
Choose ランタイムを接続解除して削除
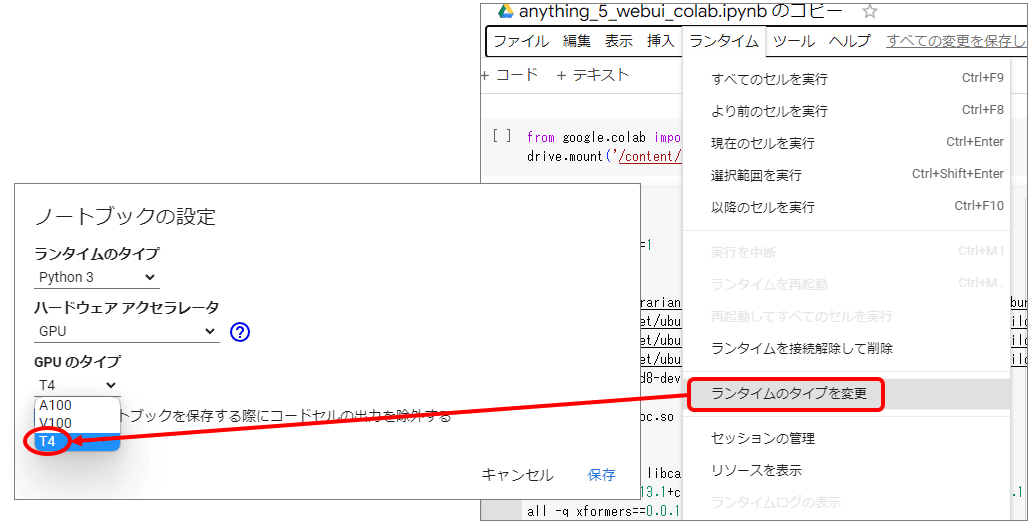[x=846, y=349]
